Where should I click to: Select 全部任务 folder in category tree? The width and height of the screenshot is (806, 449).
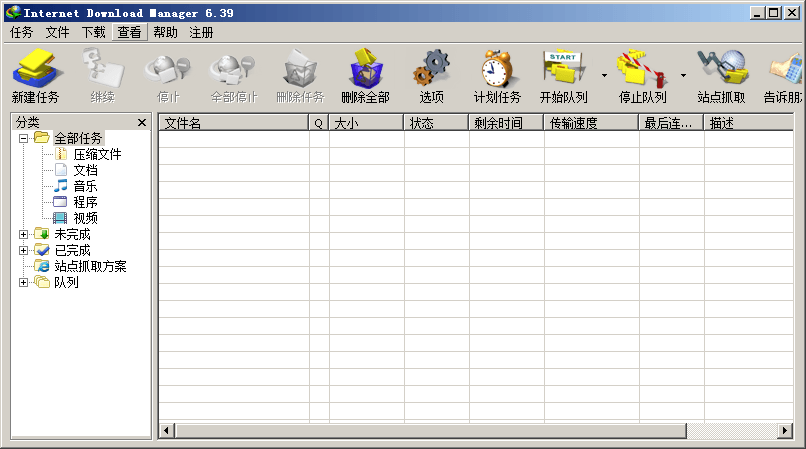tap(78, 138)
